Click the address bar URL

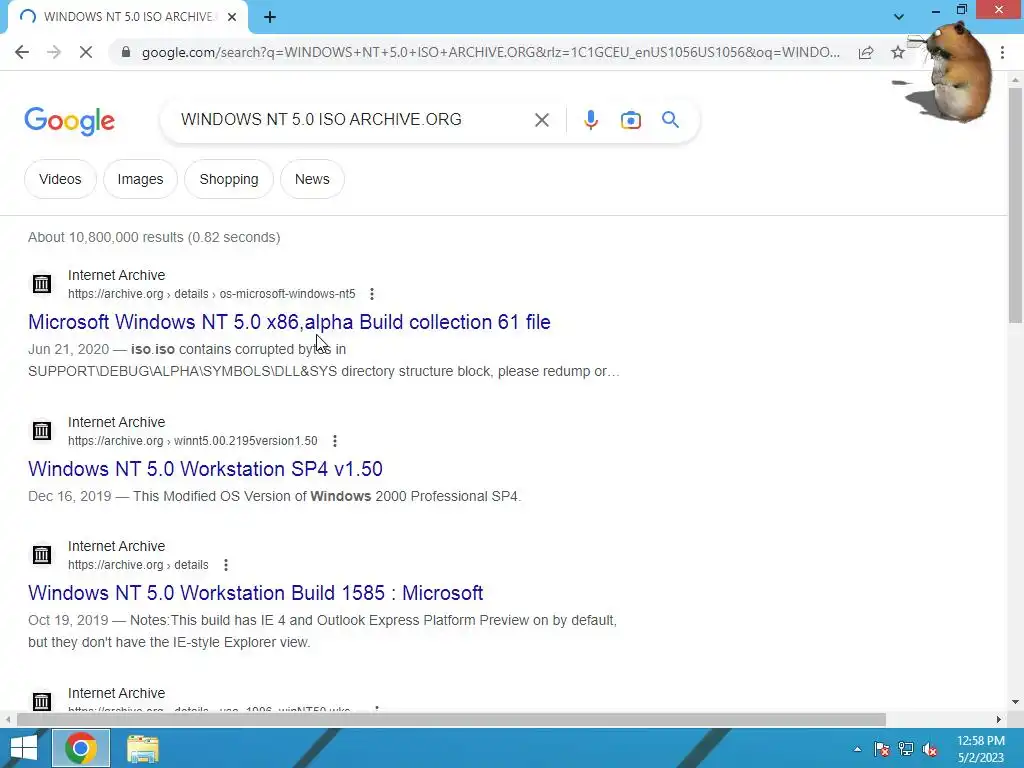(x=490, y=52)
